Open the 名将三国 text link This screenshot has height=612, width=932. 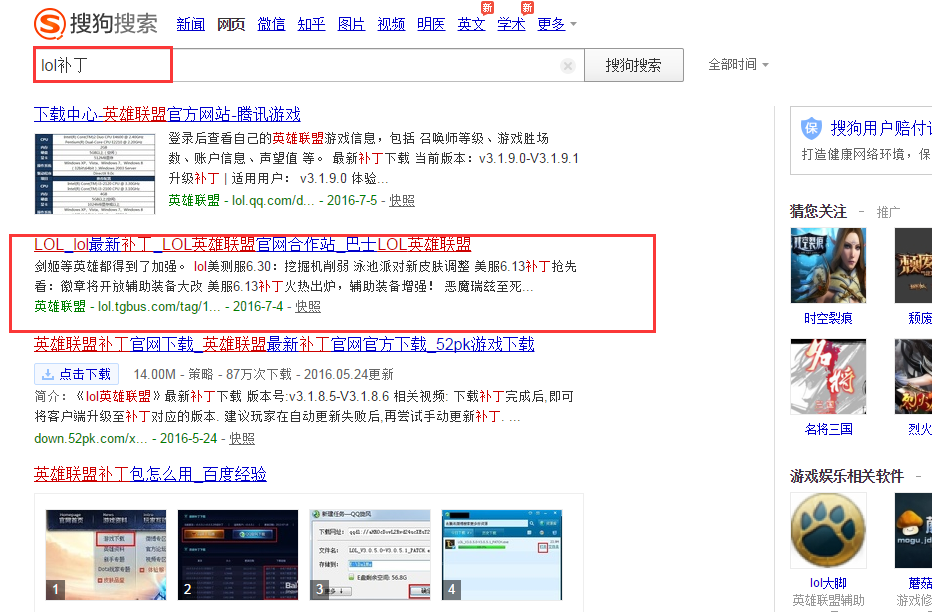click(828, 429)
